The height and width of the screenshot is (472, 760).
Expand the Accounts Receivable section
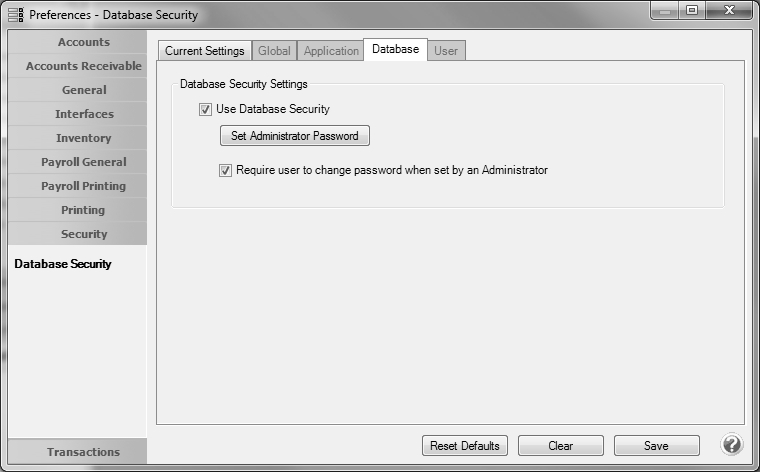[84, 66]
